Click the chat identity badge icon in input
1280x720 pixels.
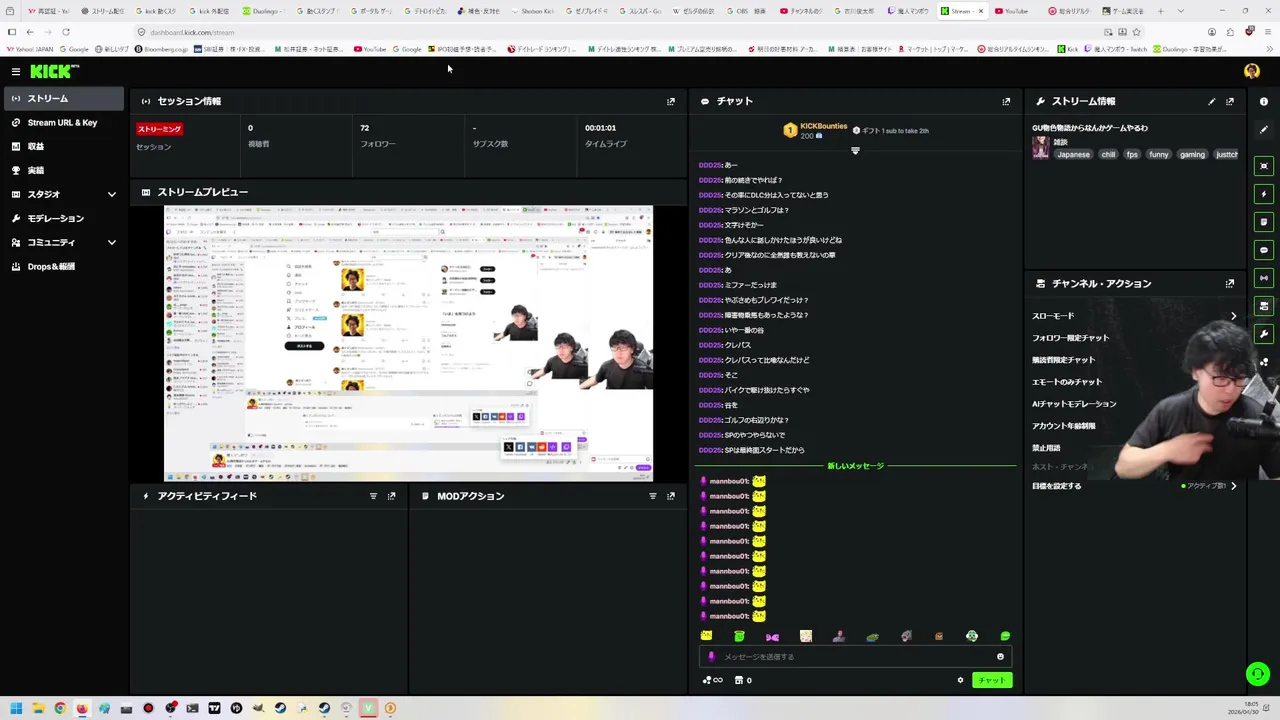click(x=711, y=657)
